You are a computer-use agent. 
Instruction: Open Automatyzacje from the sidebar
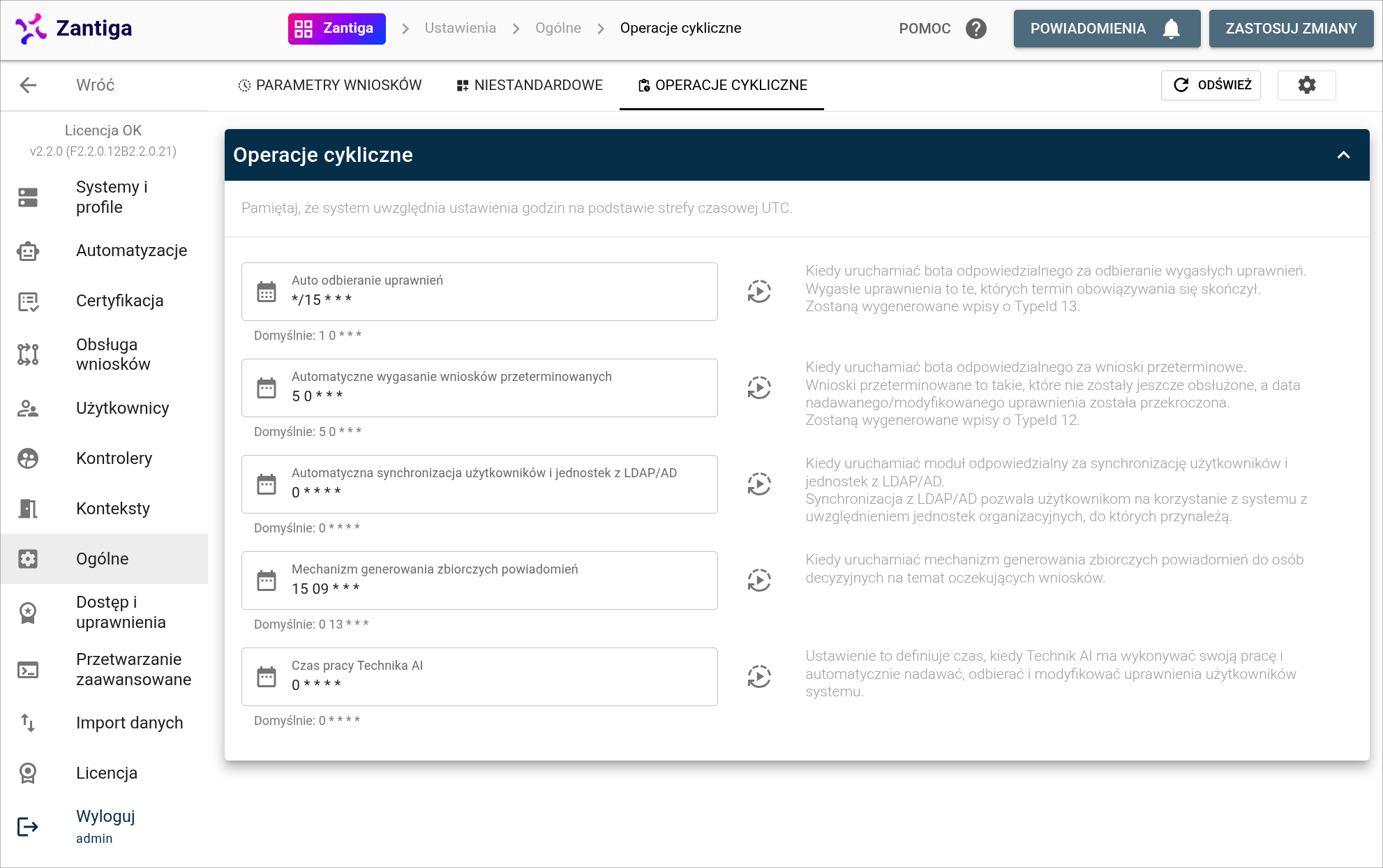click(x=131, y=250)
